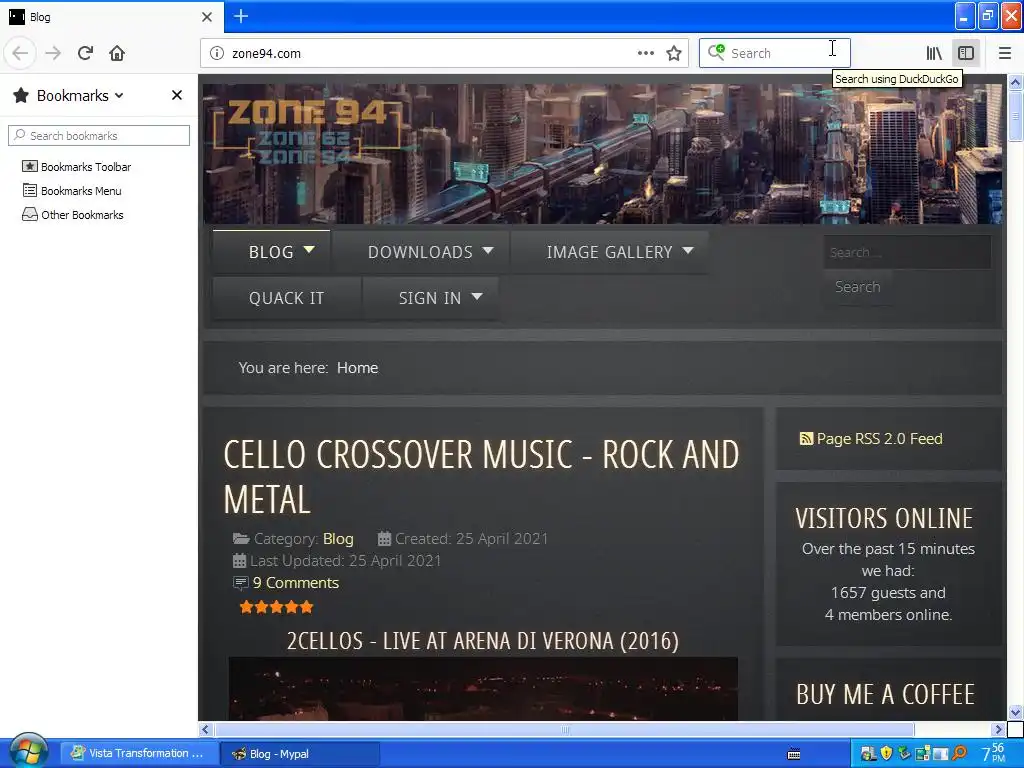Click the horizontal scrollbar left arrow
Screen dimensions: 1024x768
click(206, 729)
